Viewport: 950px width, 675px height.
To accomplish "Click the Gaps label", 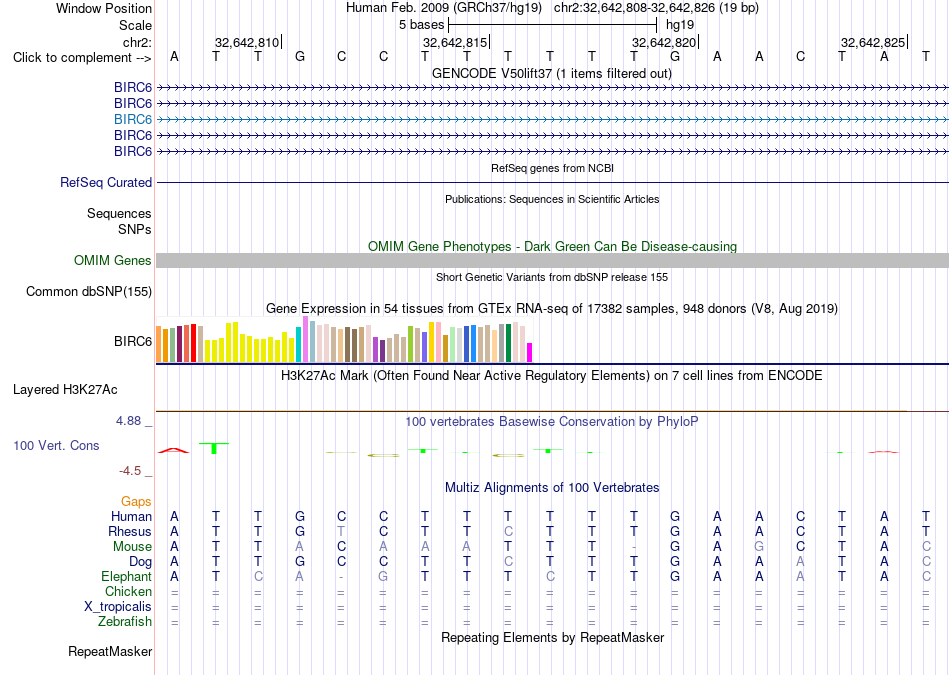I will pyautogui.click(x=136, y=501).
